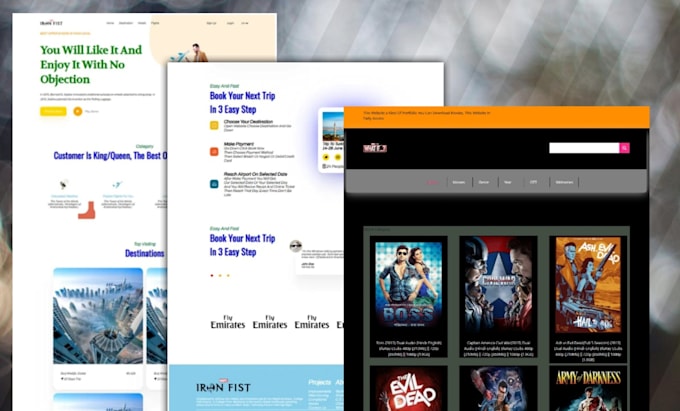Click the first yellow round icon on the trip card
The image size is (680, 411).
326,157
